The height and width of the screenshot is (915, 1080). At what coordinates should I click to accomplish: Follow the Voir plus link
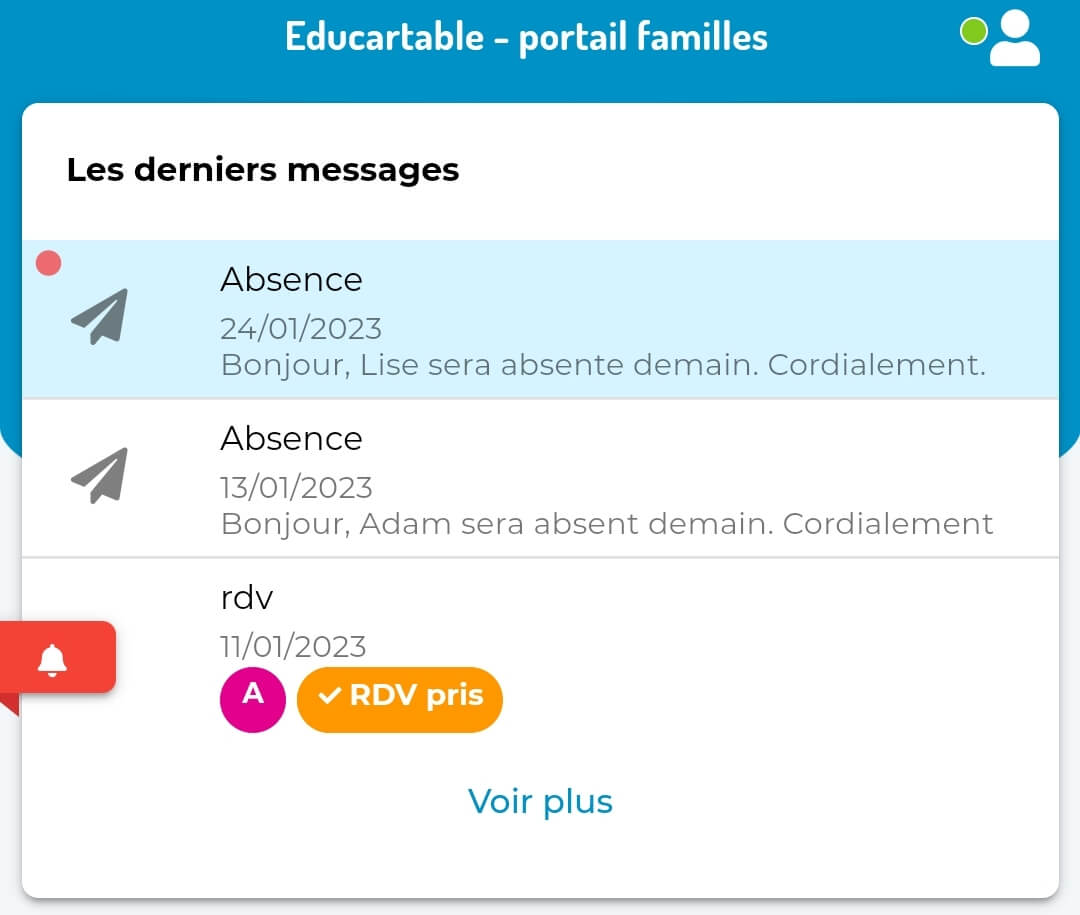(540, 801)
